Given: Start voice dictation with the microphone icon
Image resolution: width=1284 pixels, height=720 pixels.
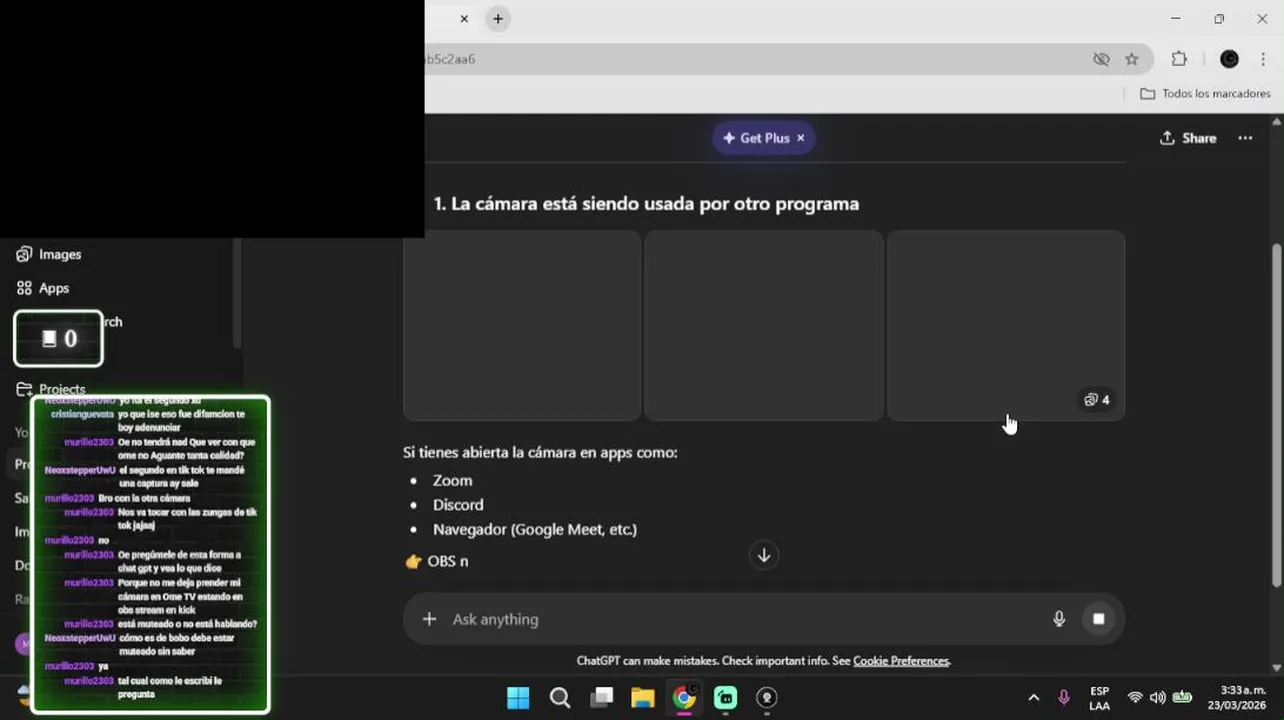Looking at the screenshot, I should (x=1059, y=619).
